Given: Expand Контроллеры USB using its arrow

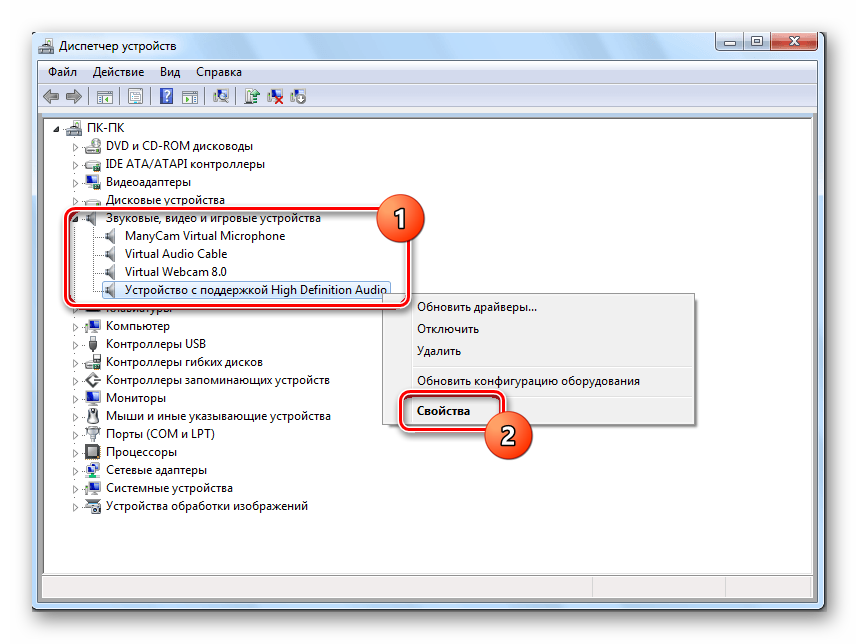Looking at the screenshot, I should pos(76,345).
